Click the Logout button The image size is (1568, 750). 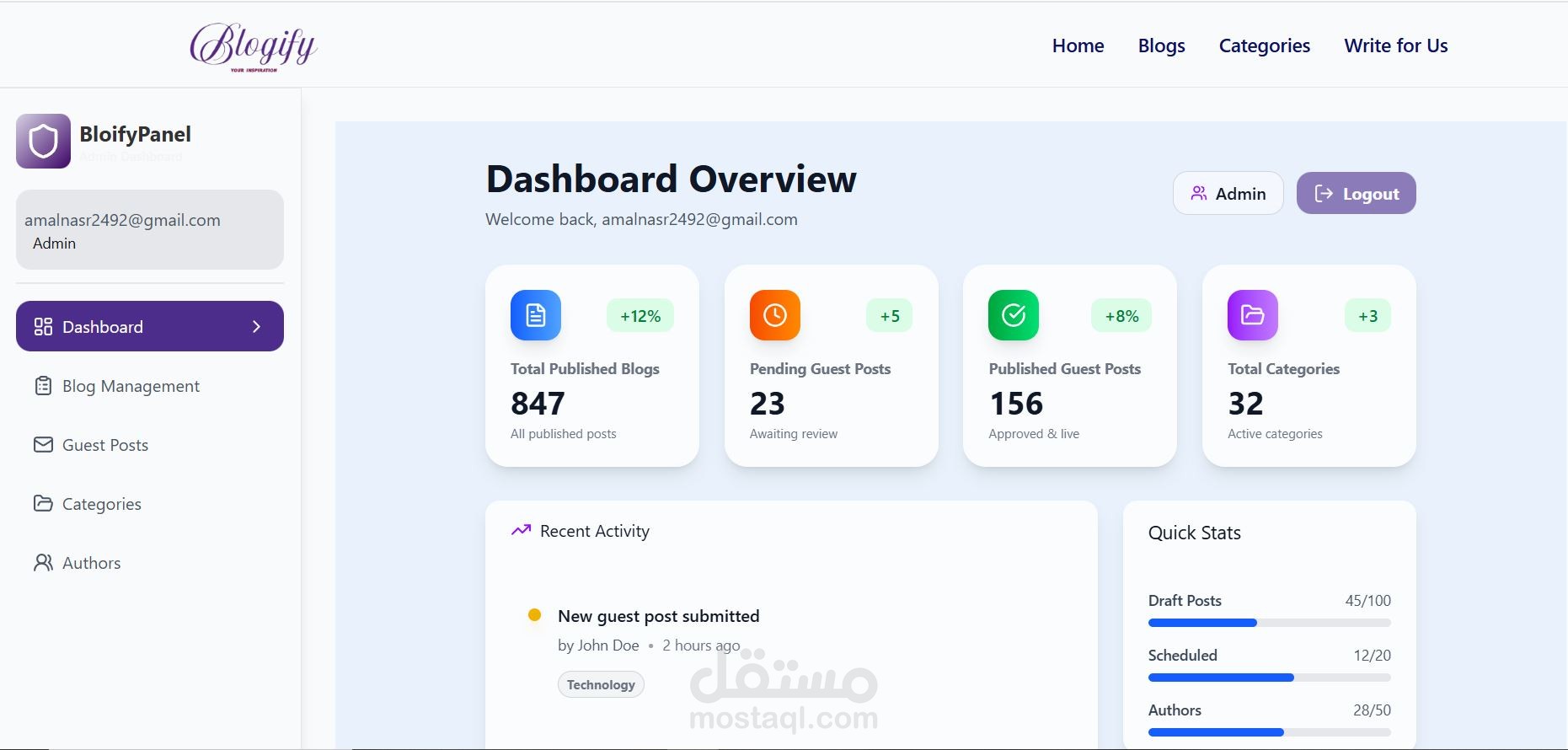point(1357,193)
